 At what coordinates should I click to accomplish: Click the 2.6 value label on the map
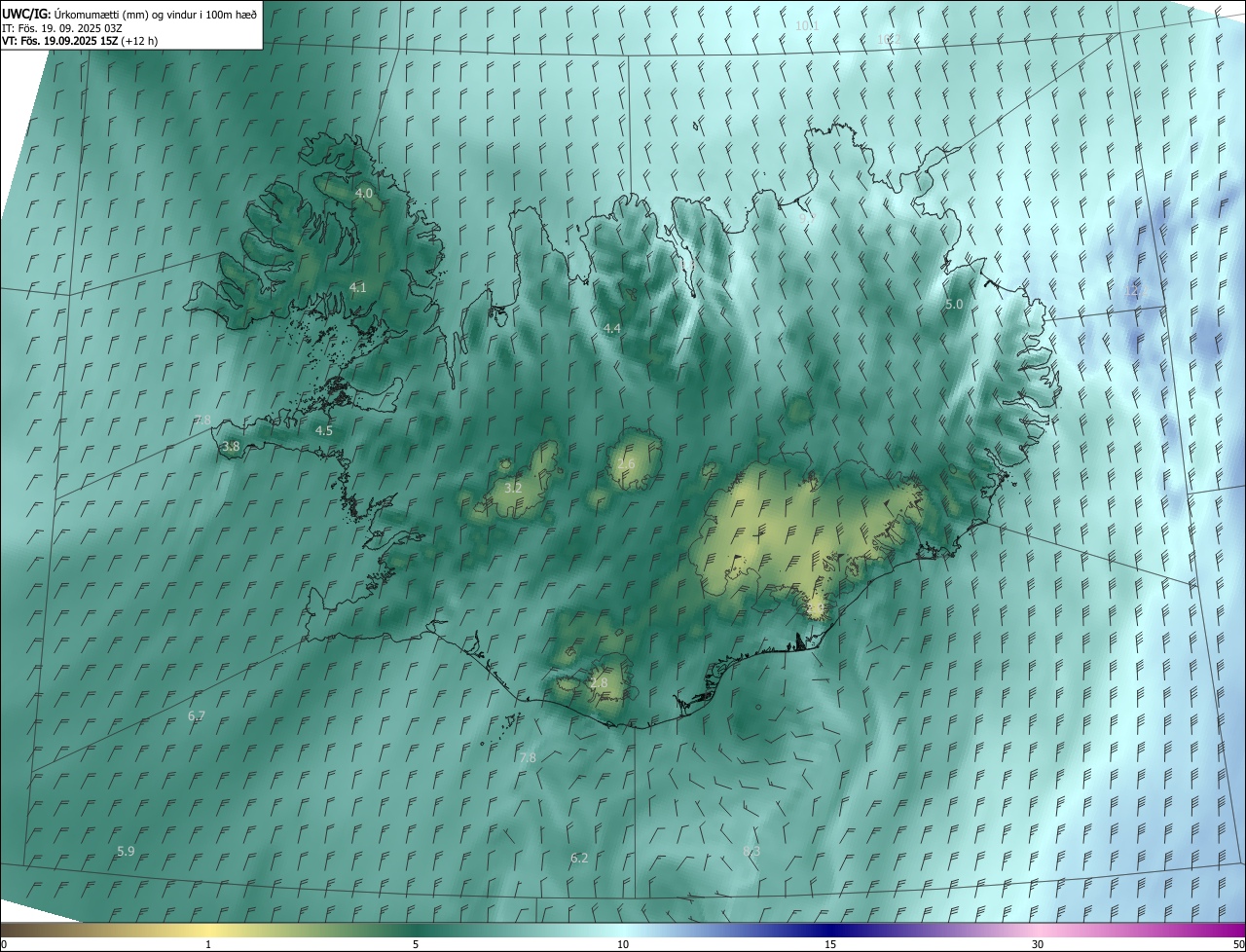(626, 464)
